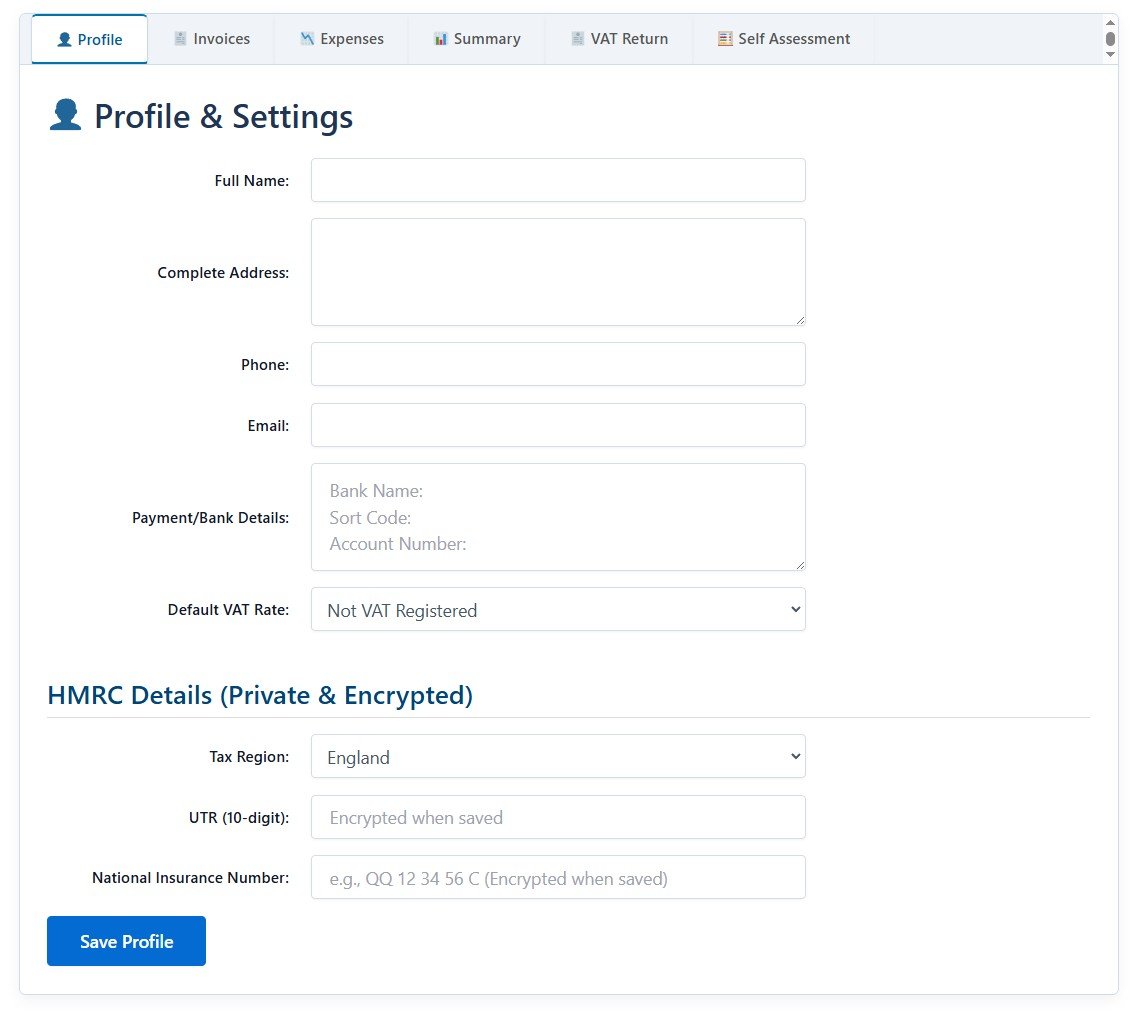The width and height of the screenshot is (1135, 1011).
Task: Click the Email input field
Action: click(x=558, y=424)
